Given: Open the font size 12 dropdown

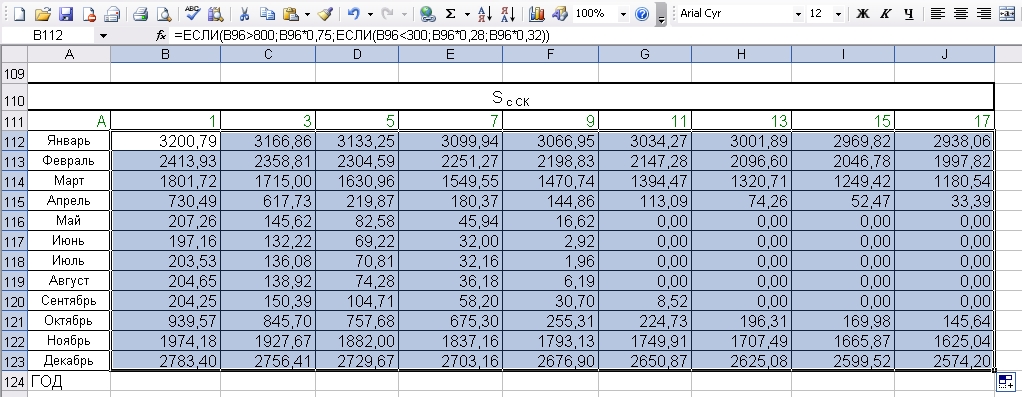Looking at the screenshot, I should [838, 14].
